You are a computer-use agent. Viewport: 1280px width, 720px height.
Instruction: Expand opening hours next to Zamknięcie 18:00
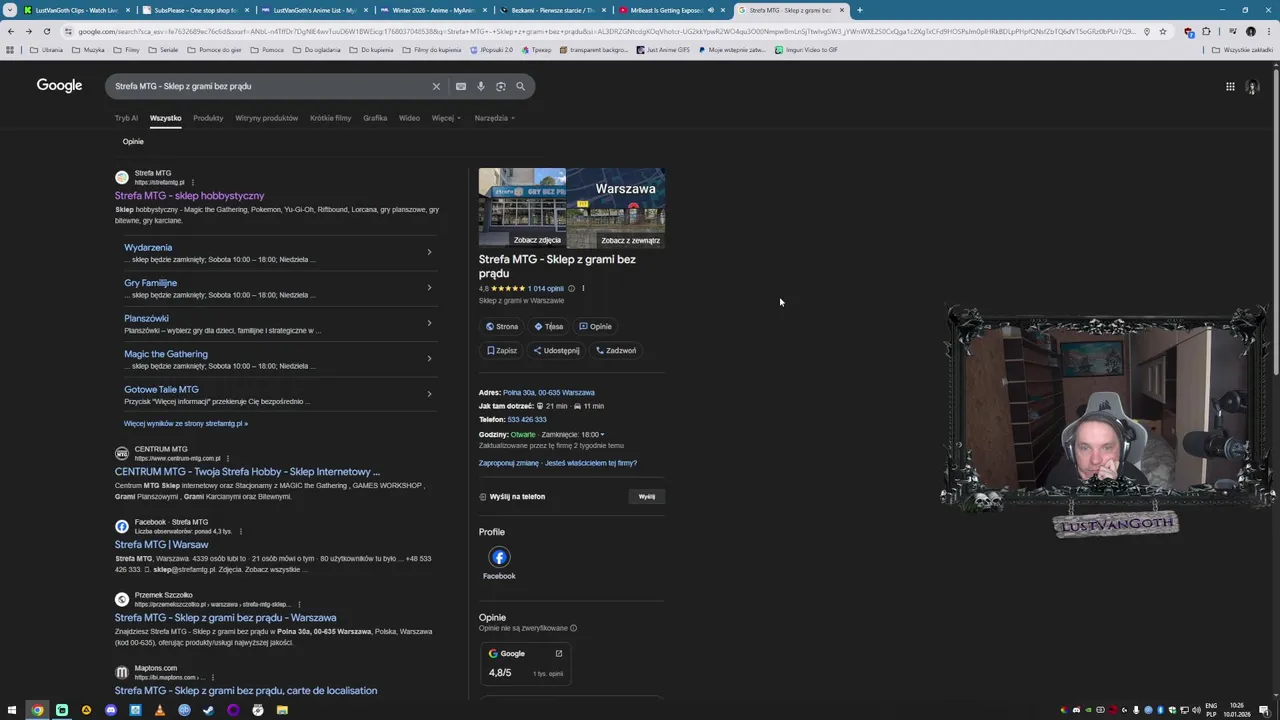602,435
